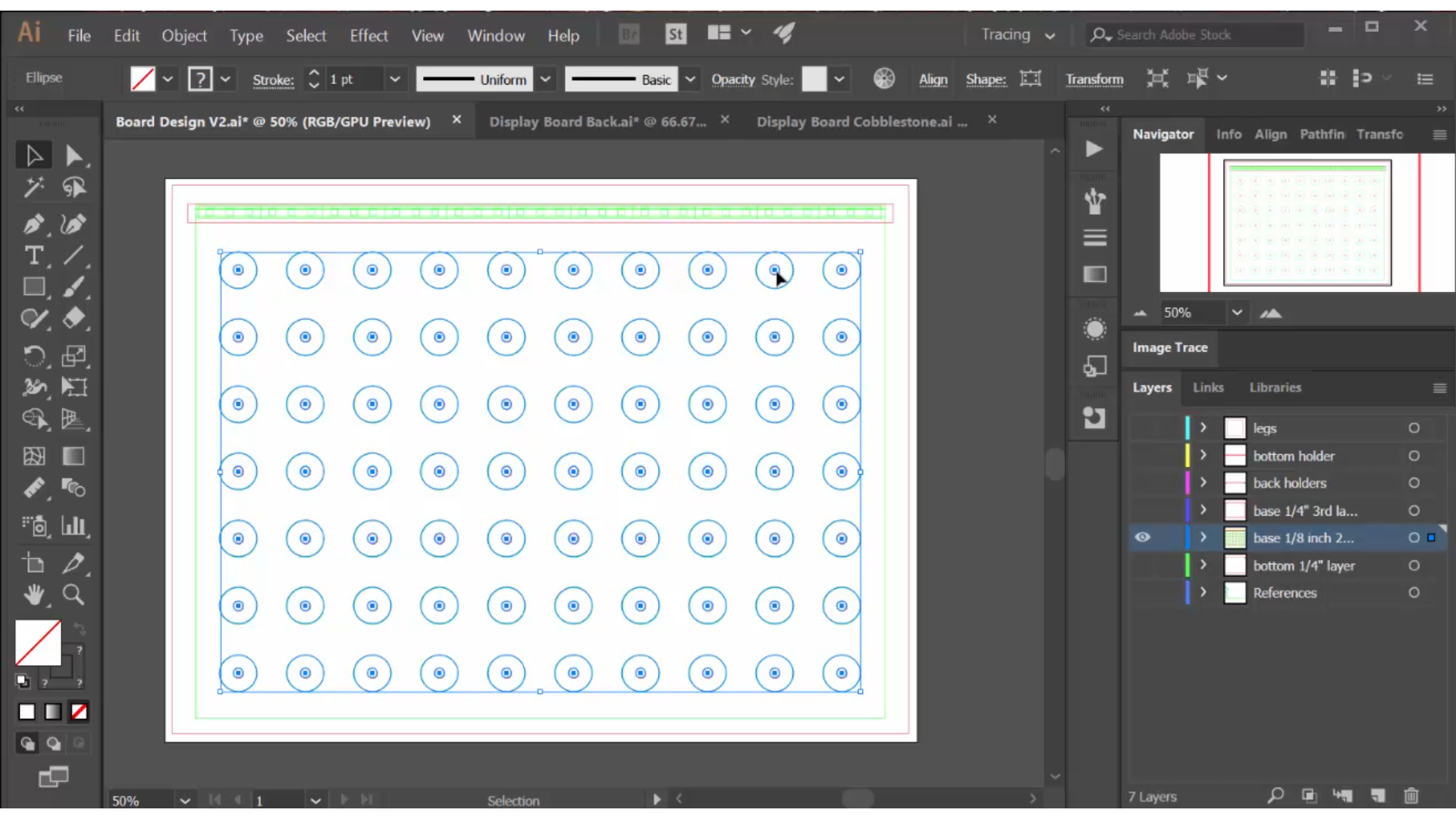
Task: Expand the bottom 1/4 layer group
Action: pos(1203,565)
